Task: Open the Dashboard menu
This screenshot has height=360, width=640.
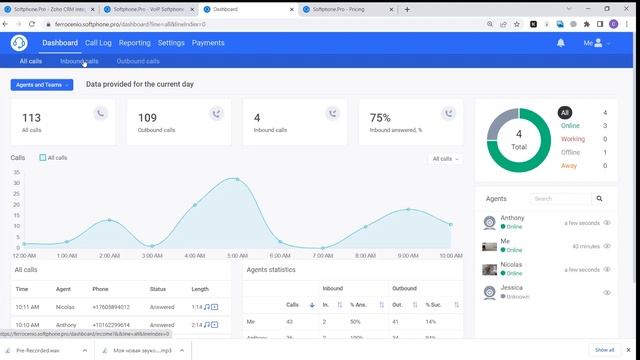Action: pyautogui.click(x=60, y=43)
